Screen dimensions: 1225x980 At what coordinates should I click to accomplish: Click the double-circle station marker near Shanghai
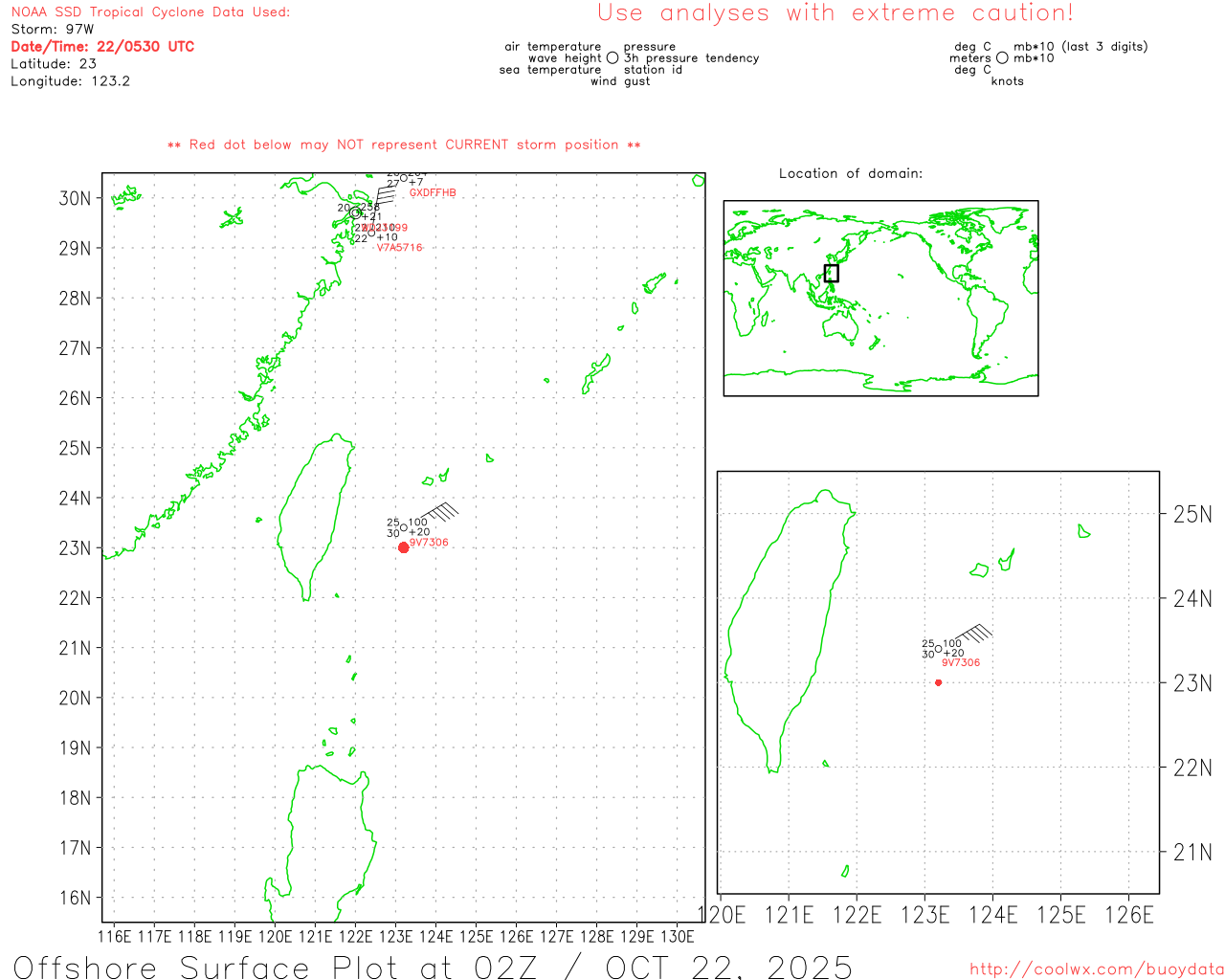point(355,212)
